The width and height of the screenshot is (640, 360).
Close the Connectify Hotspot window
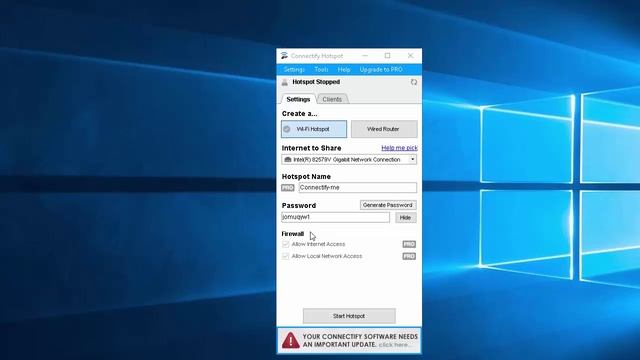pos(411,56)
